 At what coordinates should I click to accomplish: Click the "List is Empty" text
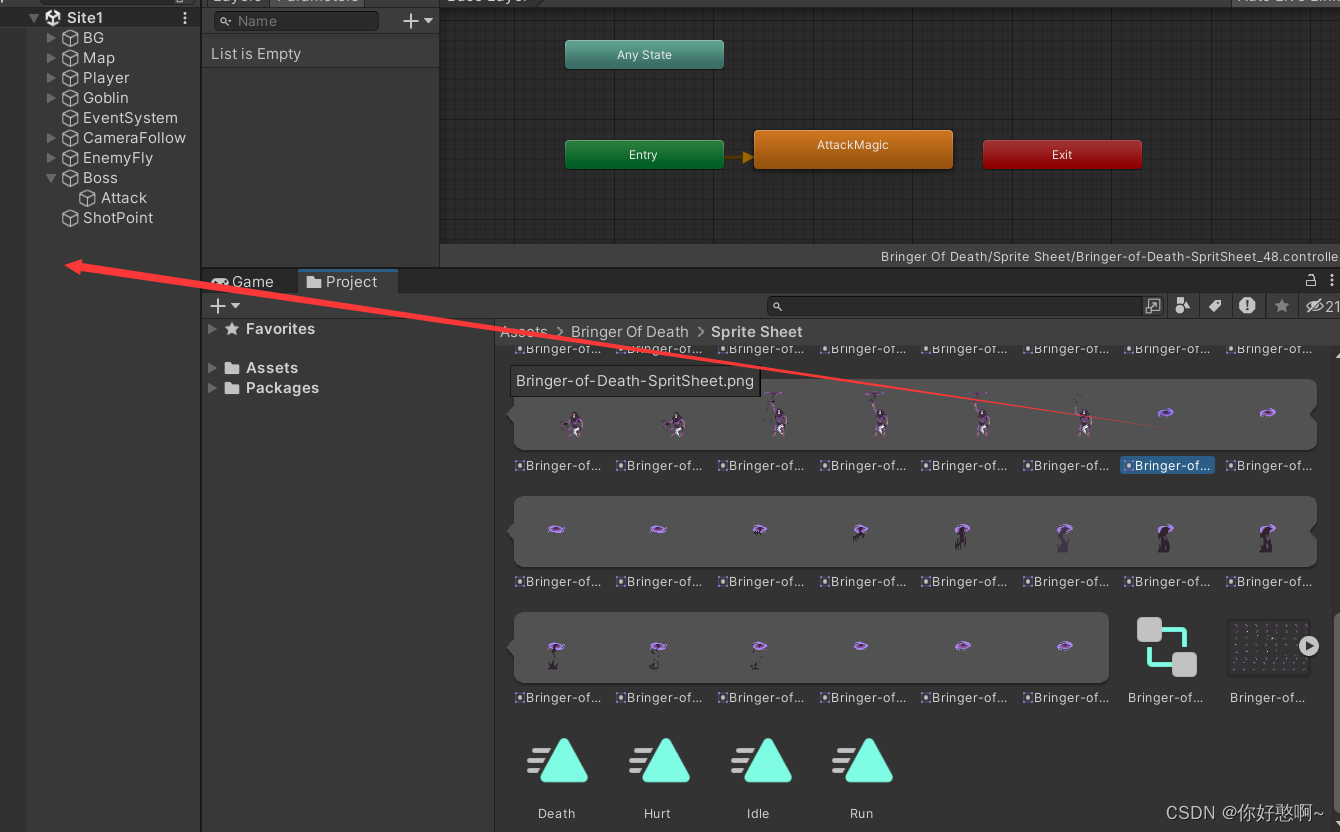tap(256, 54)
